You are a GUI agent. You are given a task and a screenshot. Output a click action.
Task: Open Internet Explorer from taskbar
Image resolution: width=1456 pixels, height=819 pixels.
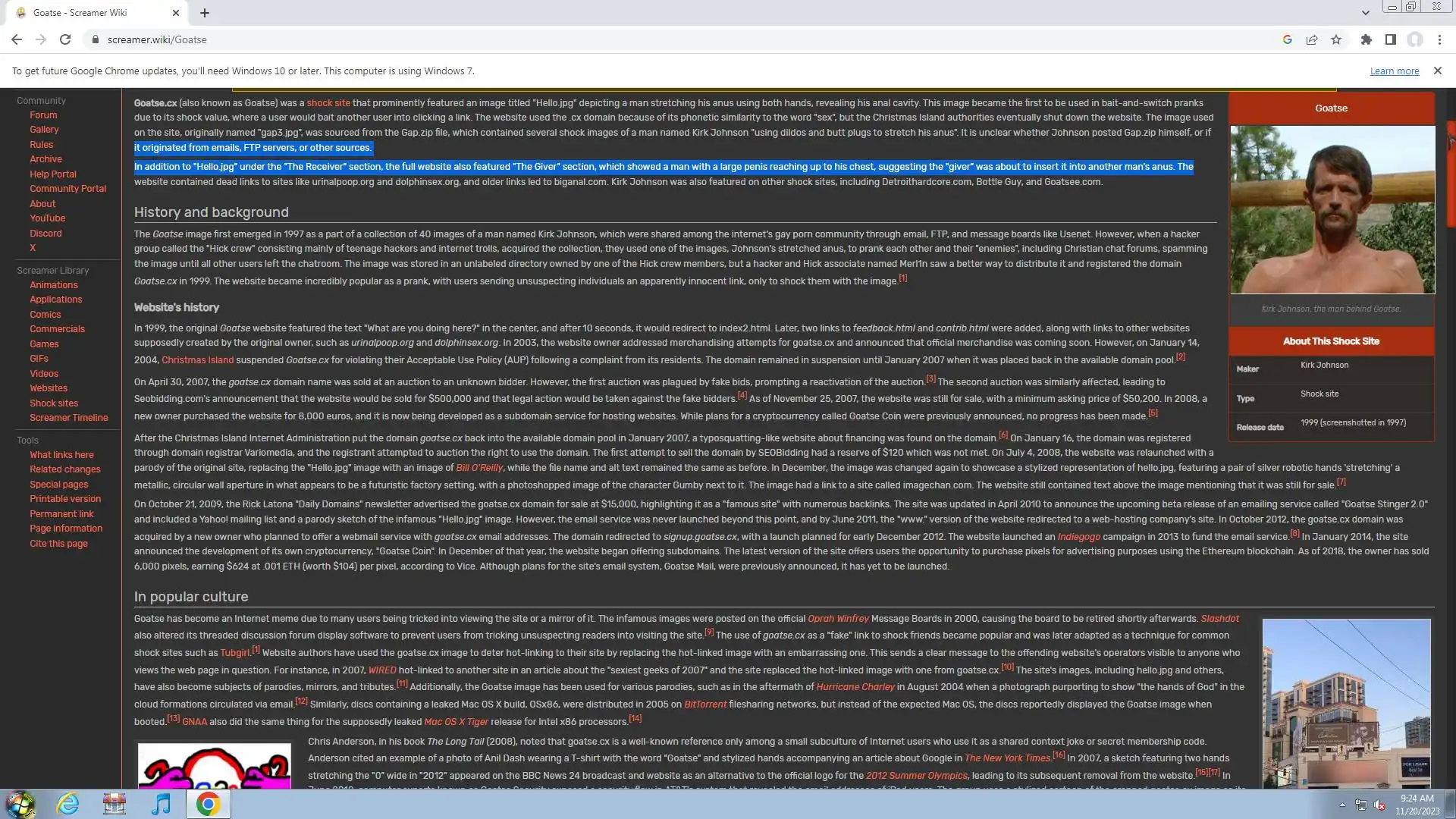click(x=67, y=804)
